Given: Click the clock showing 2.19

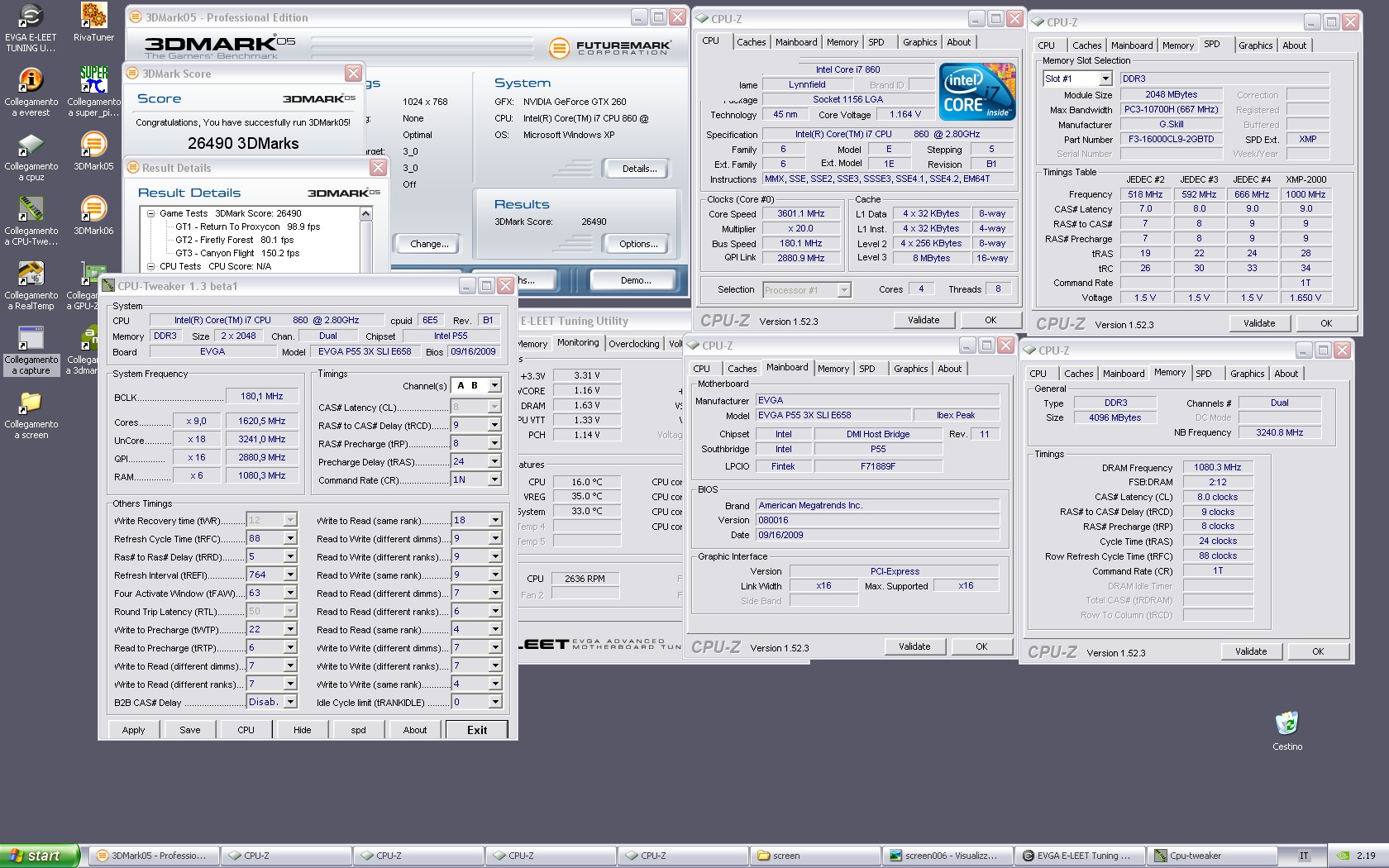Looking at the screenshot, I should [1366, 856].
